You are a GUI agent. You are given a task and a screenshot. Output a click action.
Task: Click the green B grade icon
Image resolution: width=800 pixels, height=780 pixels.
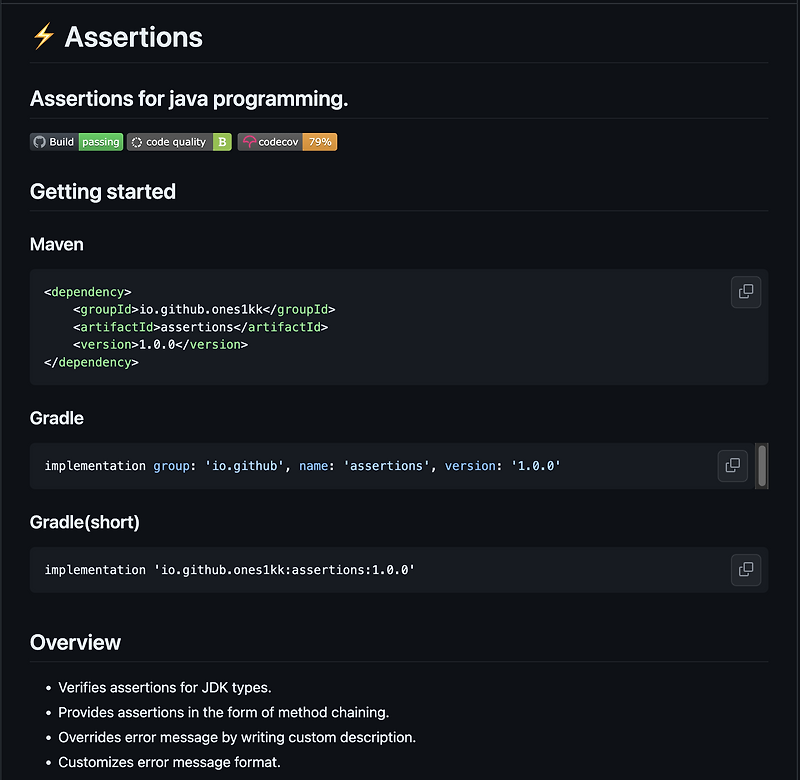pos(221,141)
